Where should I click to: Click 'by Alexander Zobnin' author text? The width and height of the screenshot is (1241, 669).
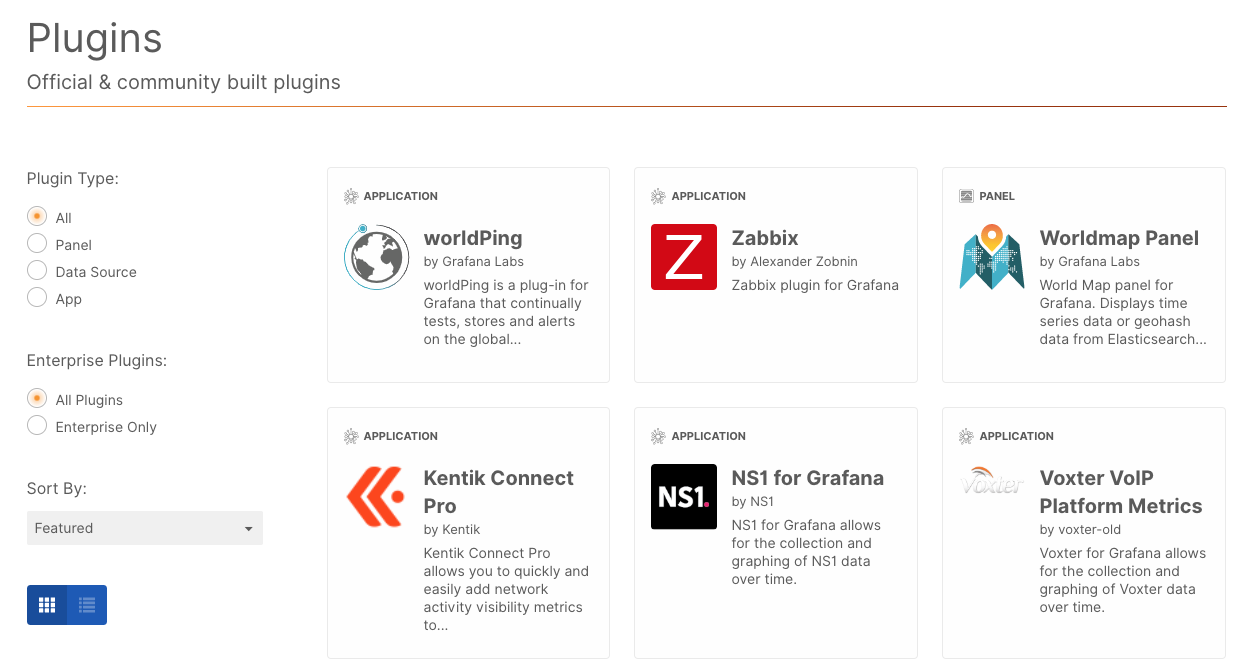tap(795, 262)
